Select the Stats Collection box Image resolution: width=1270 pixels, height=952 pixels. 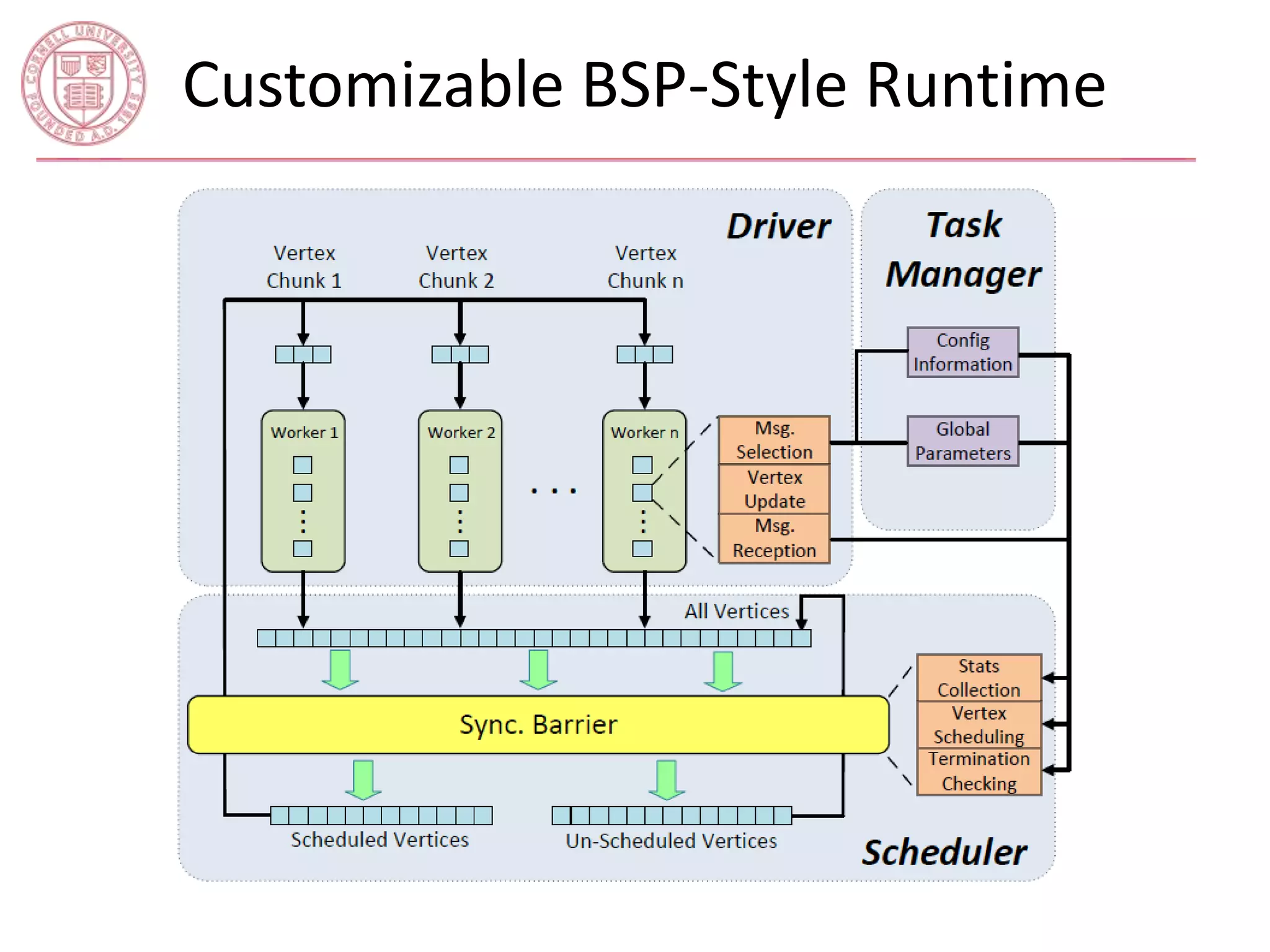click(979, 677)
